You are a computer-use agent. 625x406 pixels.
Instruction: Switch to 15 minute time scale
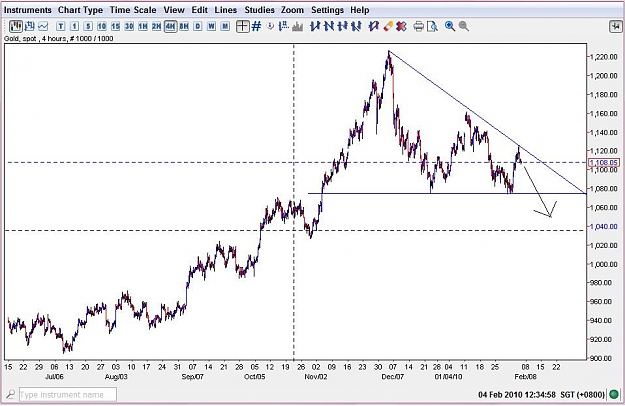tap(115, 27)
